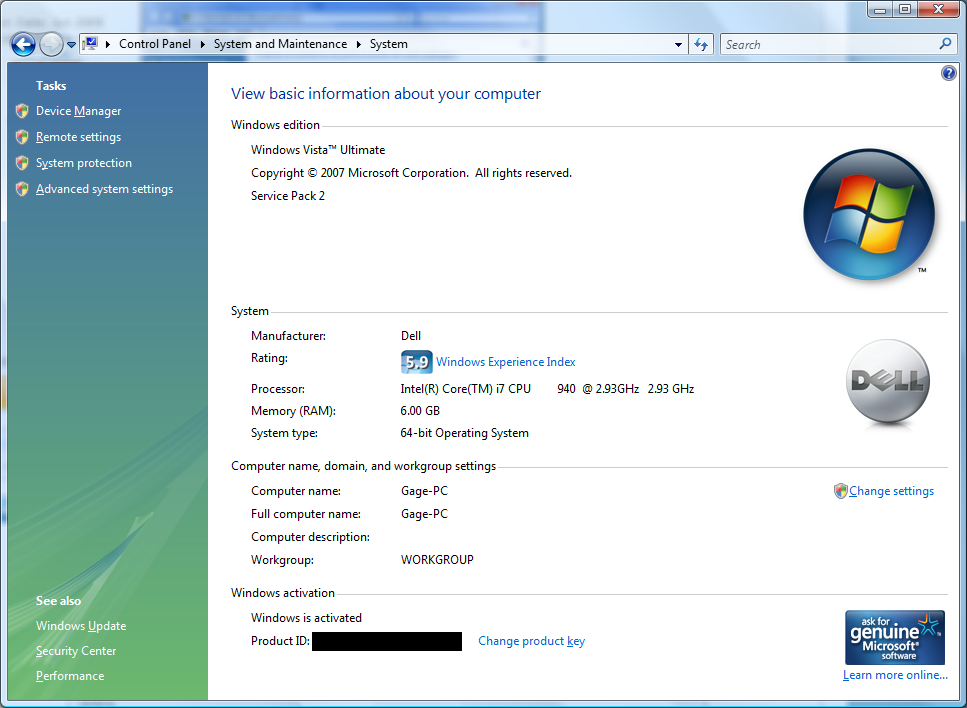The height and width of the screenshot is (708, 967).
Task: Open Windows Update under See also
Action: [81, 625]
